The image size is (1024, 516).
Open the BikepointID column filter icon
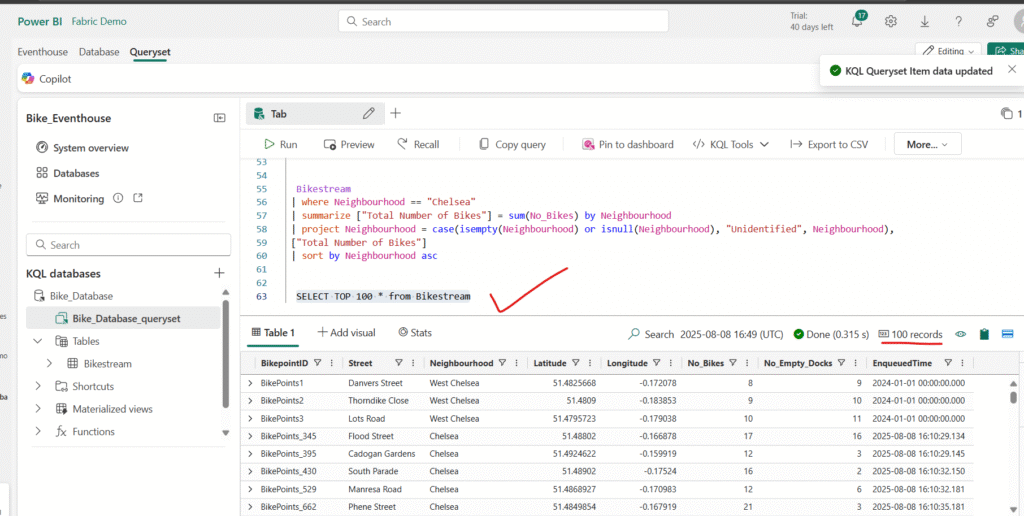318,363
